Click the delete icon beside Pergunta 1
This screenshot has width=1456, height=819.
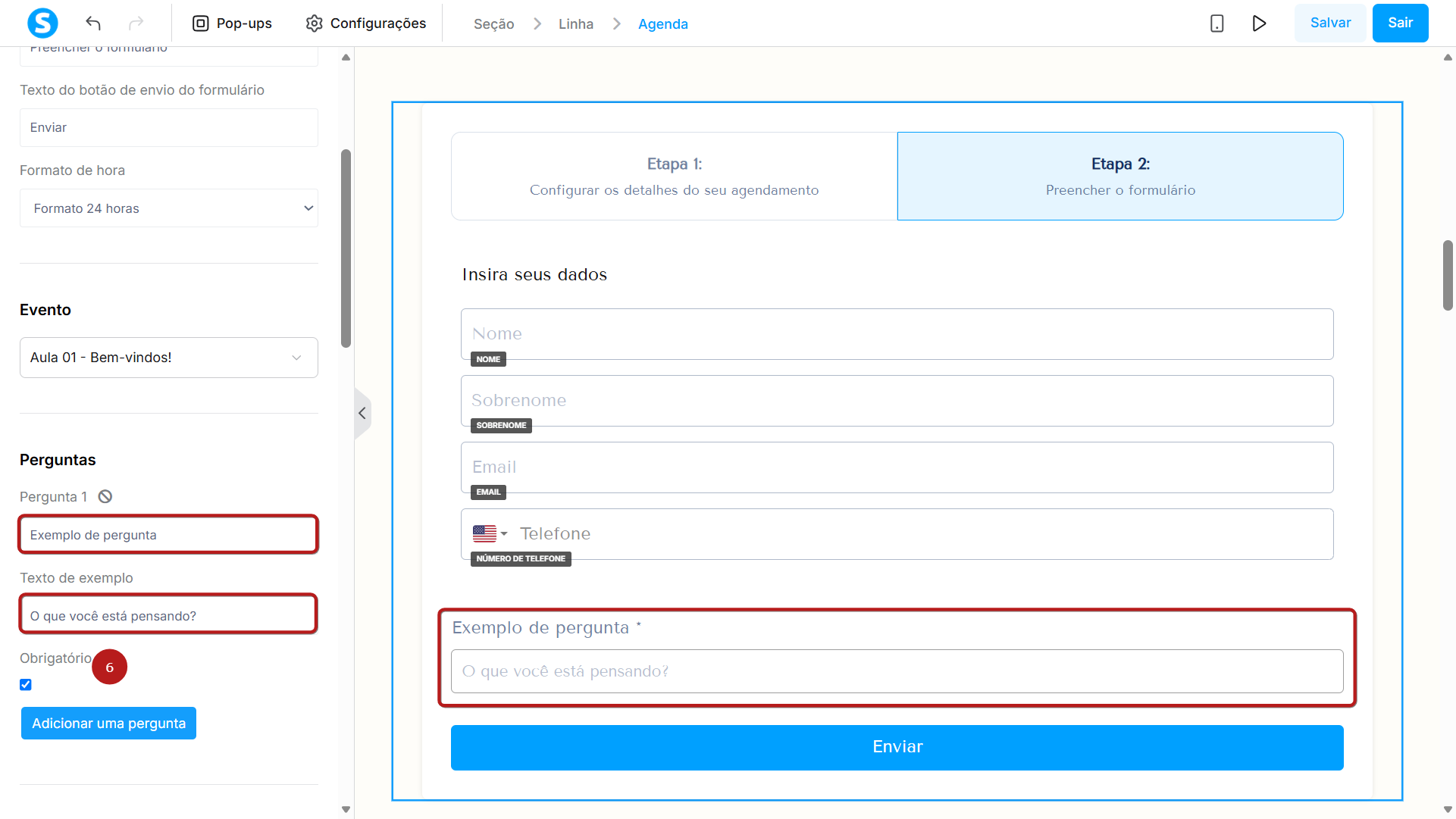pyautogui.click(x=105, y=496)
